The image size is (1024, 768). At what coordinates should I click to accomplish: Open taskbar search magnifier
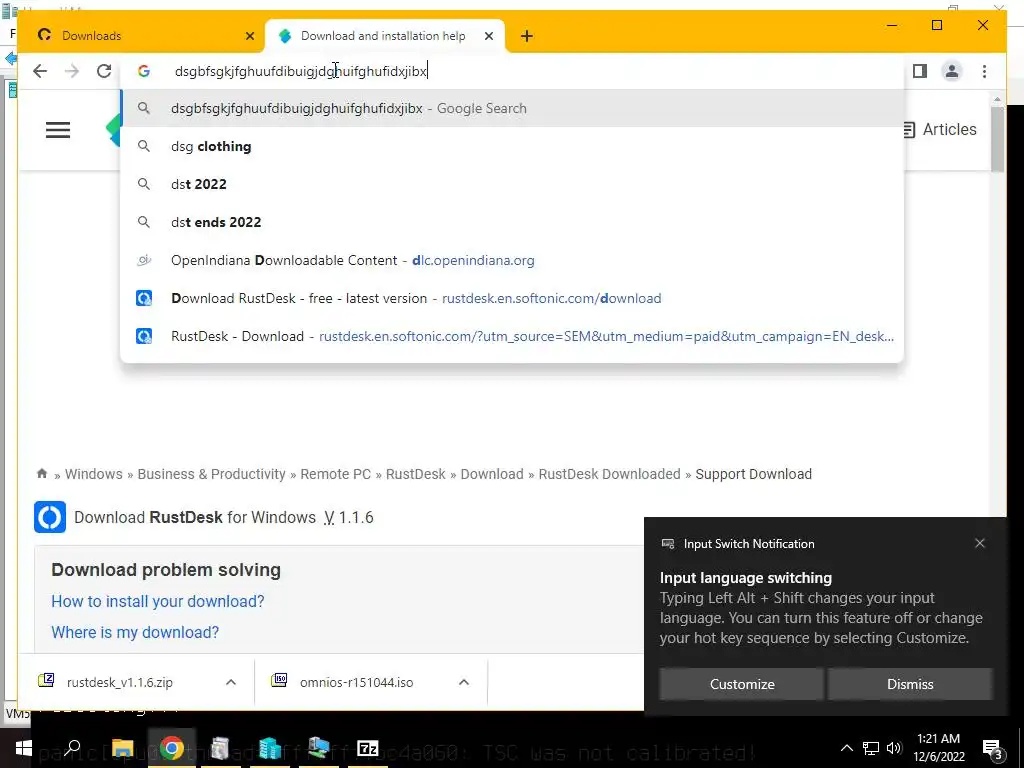(72, 748)
